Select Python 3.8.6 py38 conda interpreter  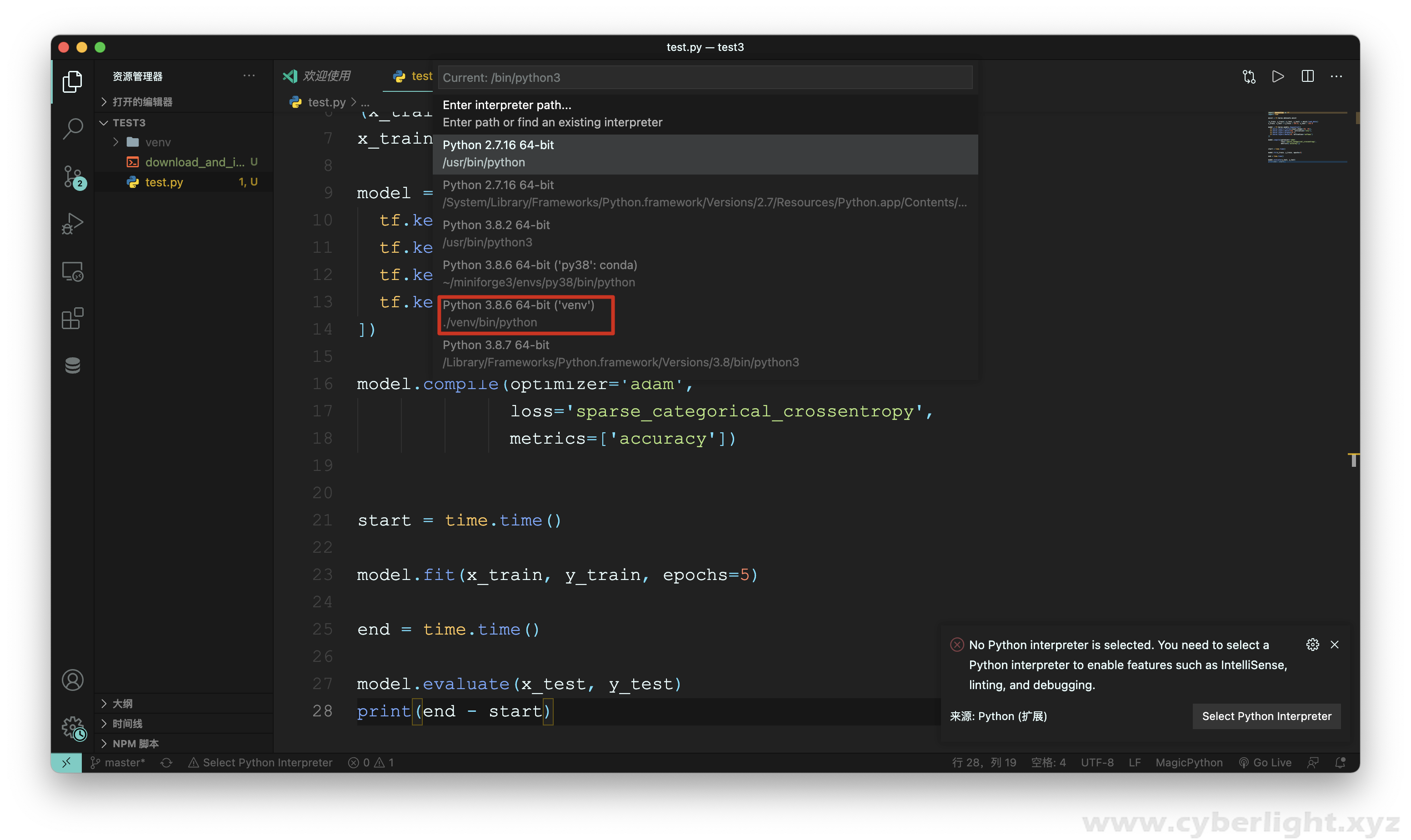pyautogui.click(x=705, y=273)
